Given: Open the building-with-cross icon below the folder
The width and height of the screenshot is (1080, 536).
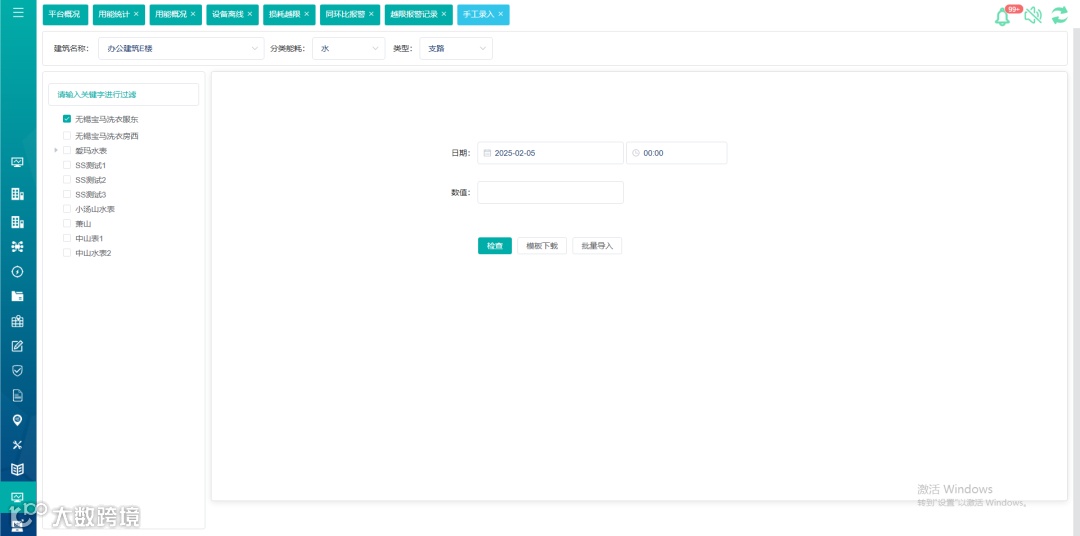Looking at the screenshot, I should tap(18, 321).
